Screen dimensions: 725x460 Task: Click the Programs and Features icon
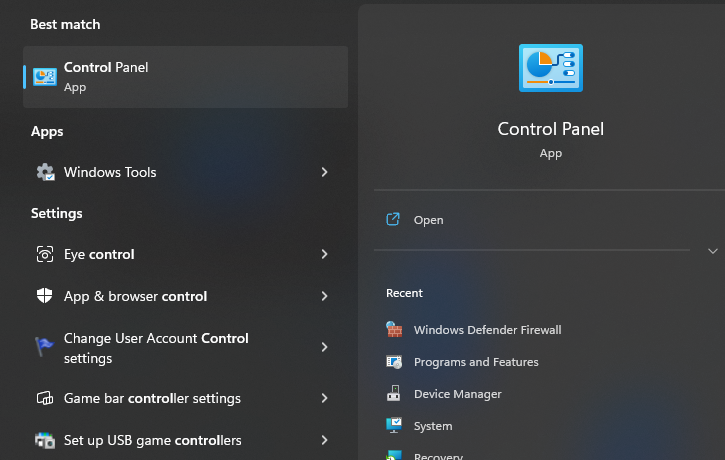tap(394, 362)
